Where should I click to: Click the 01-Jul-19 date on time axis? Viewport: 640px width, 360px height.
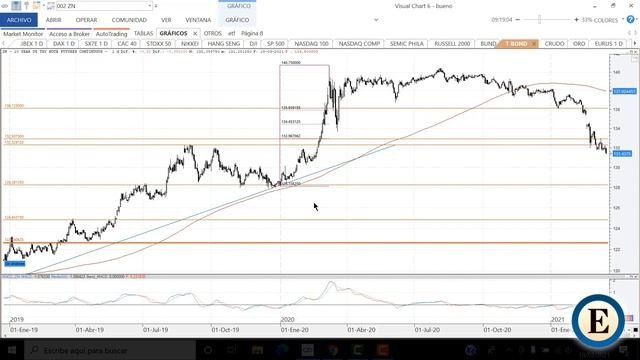coord(156,330)
